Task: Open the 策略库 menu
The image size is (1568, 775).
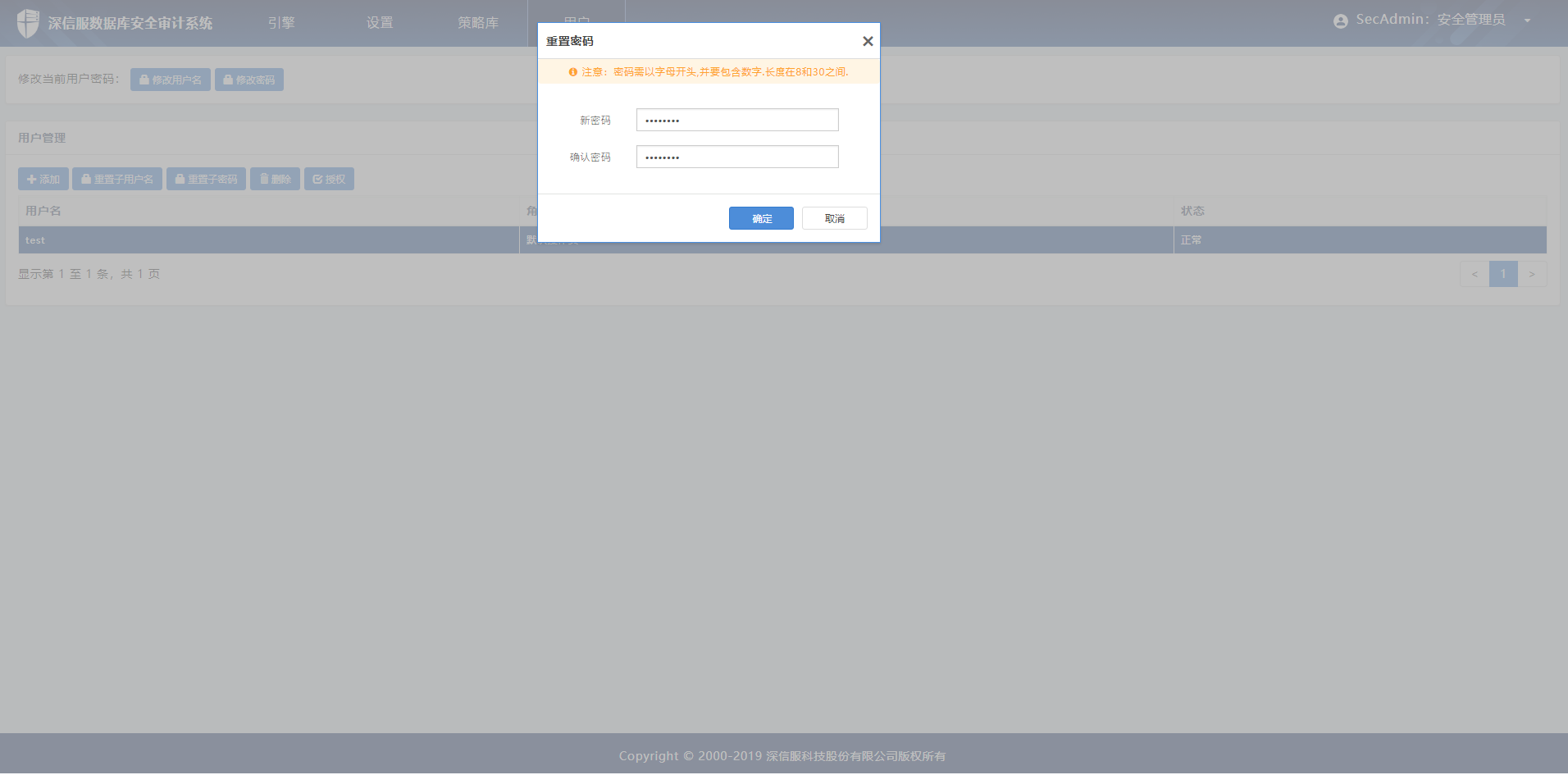Action: tap(478, 23)
